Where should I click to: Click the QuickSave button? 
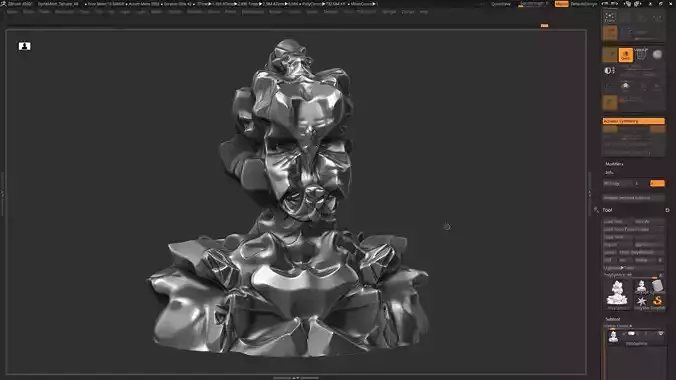click(501, 4)
